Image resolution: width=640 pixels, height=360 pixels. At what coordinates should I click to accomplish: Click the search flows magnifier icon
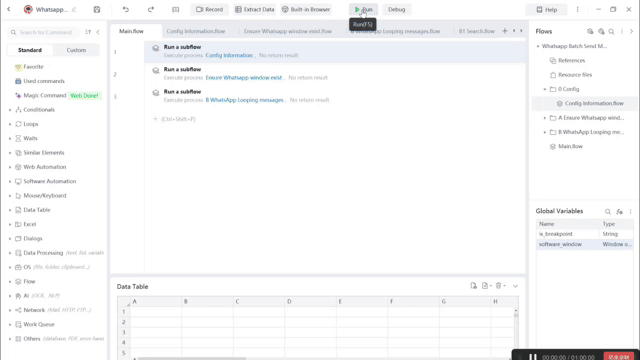click(611, 31)
